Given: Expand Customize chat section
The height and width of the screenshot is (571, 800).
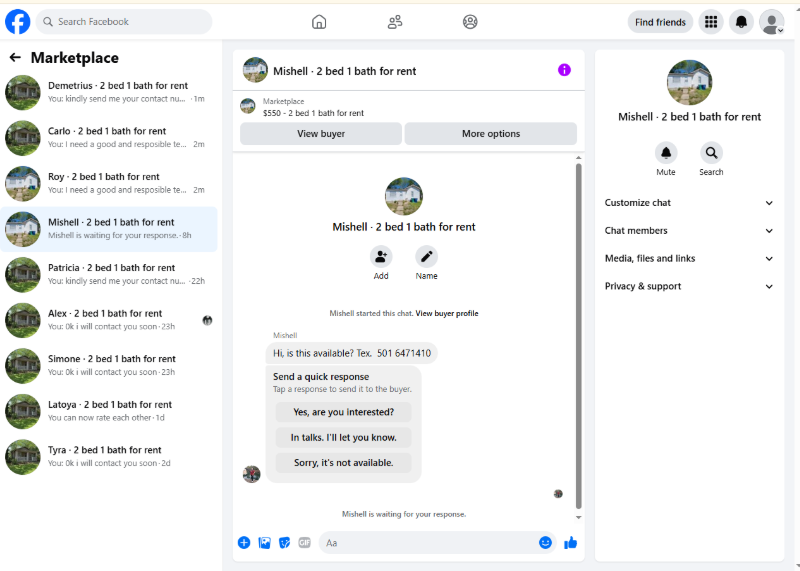Looking at the screenshot, I should (689, 203).
